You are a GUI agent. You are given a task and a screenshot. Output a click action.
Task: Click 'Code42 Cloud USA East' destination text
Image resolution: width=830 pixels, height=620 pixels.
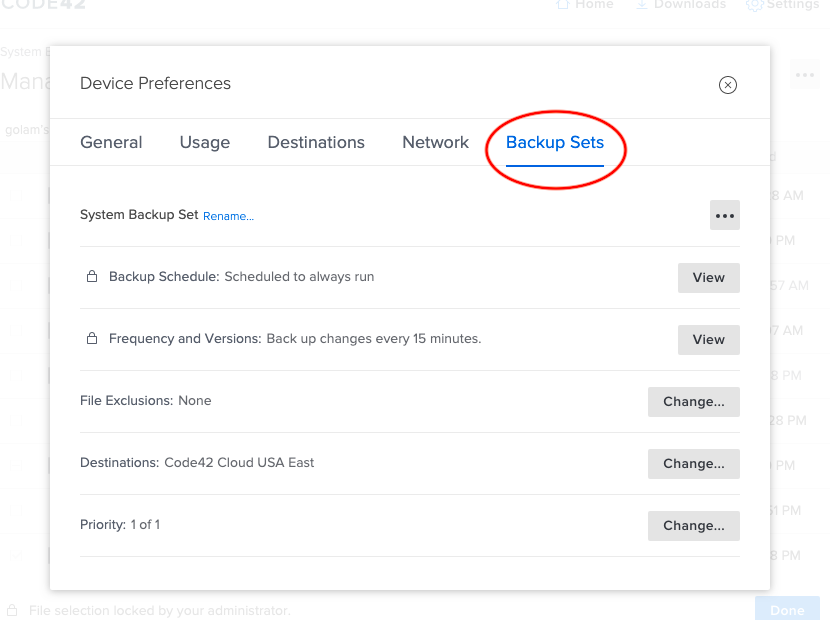coord(239,462)
